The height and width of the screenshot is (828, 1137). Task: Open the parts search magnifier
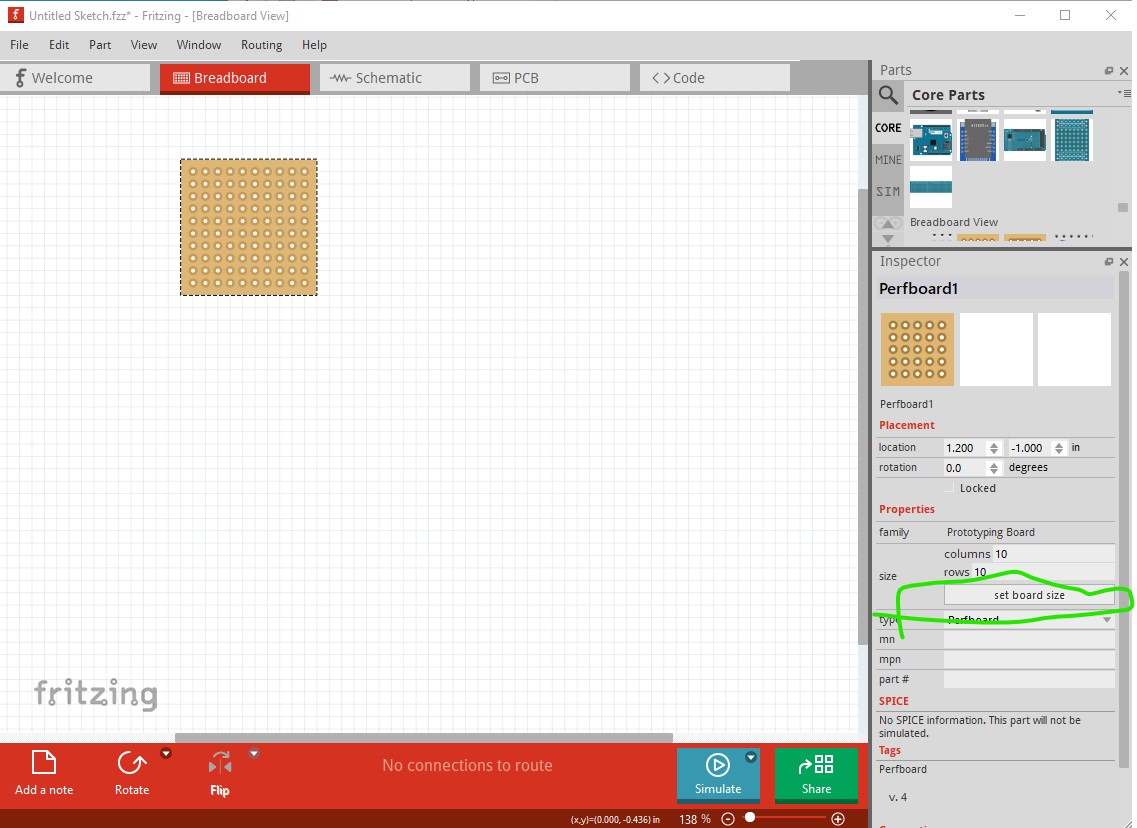888,95
